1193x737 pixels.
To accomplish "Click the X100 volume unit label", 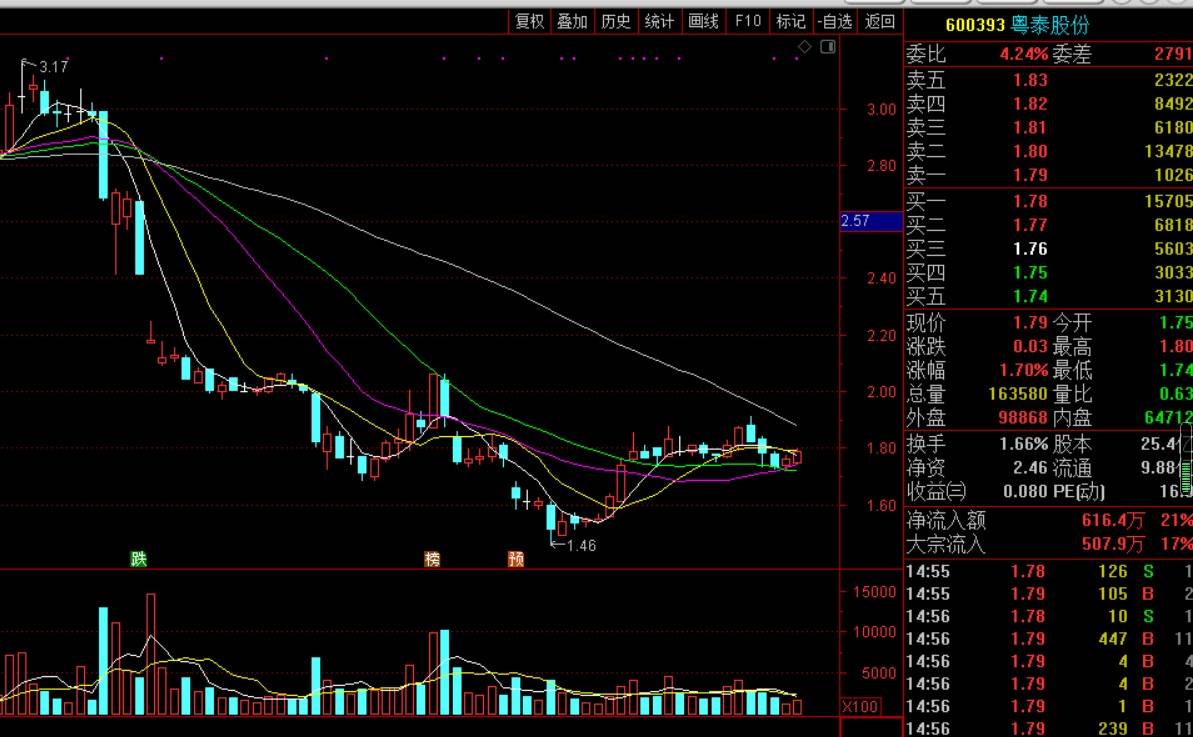I will point(860,707).
